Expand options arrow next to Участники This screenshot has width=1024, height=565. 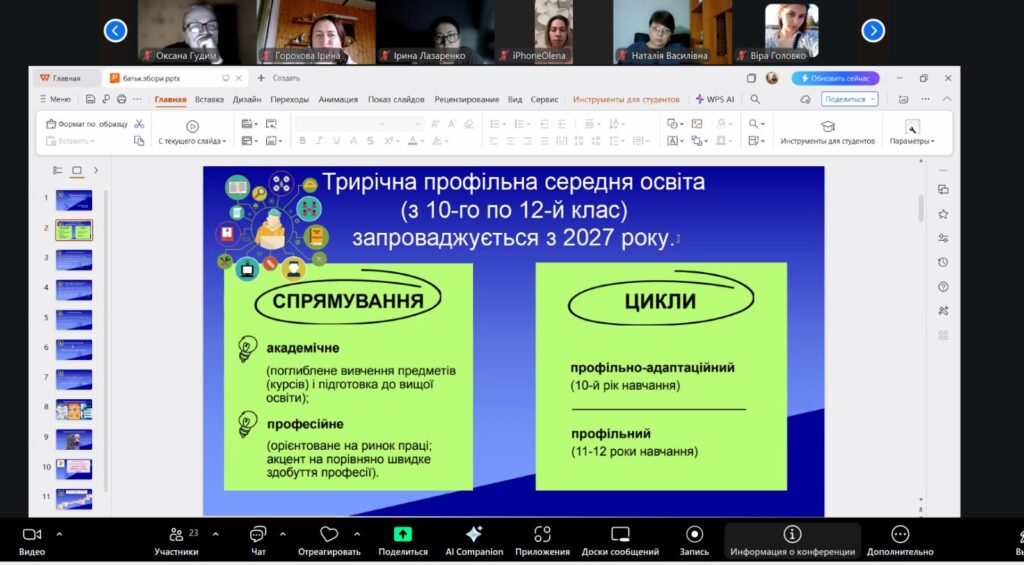[x=215, y=534]
